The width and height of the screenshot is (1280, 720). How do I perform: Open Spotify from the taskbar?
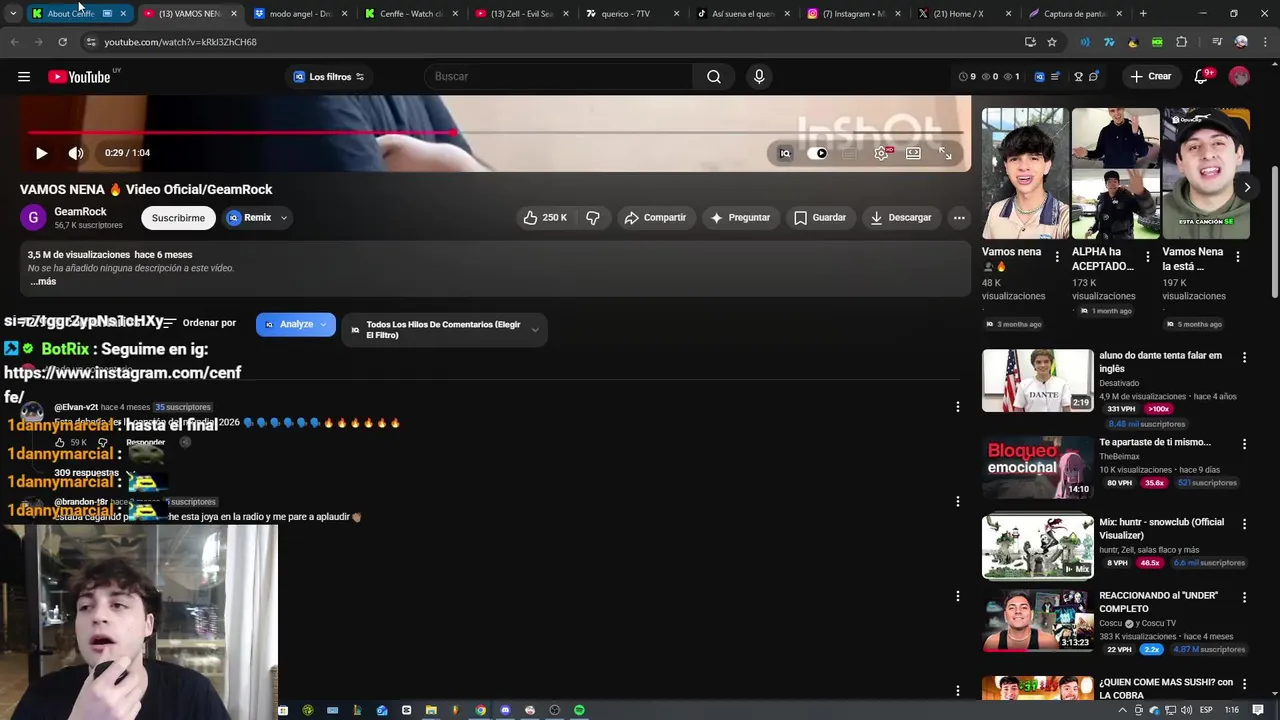click(579, 710)
